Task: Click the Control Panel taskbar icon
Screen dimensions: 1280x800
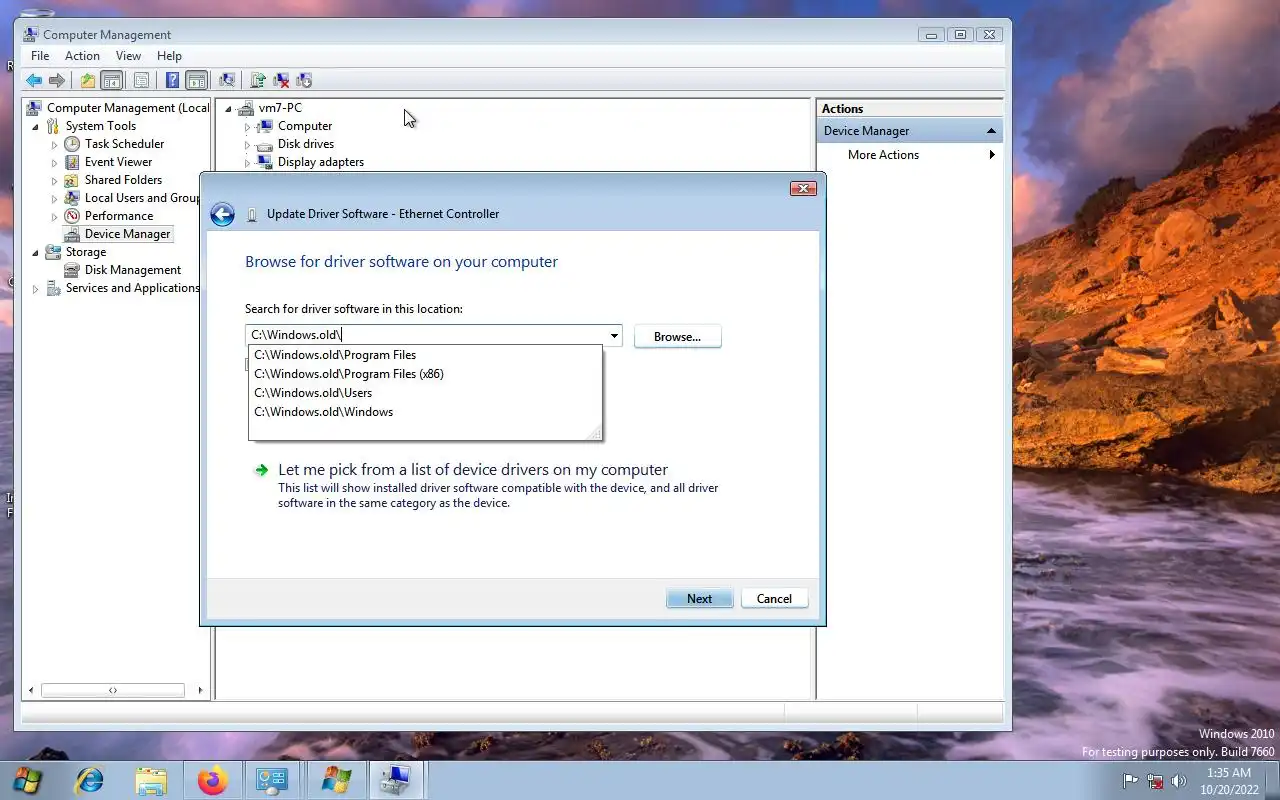Action: pos(272,780)
